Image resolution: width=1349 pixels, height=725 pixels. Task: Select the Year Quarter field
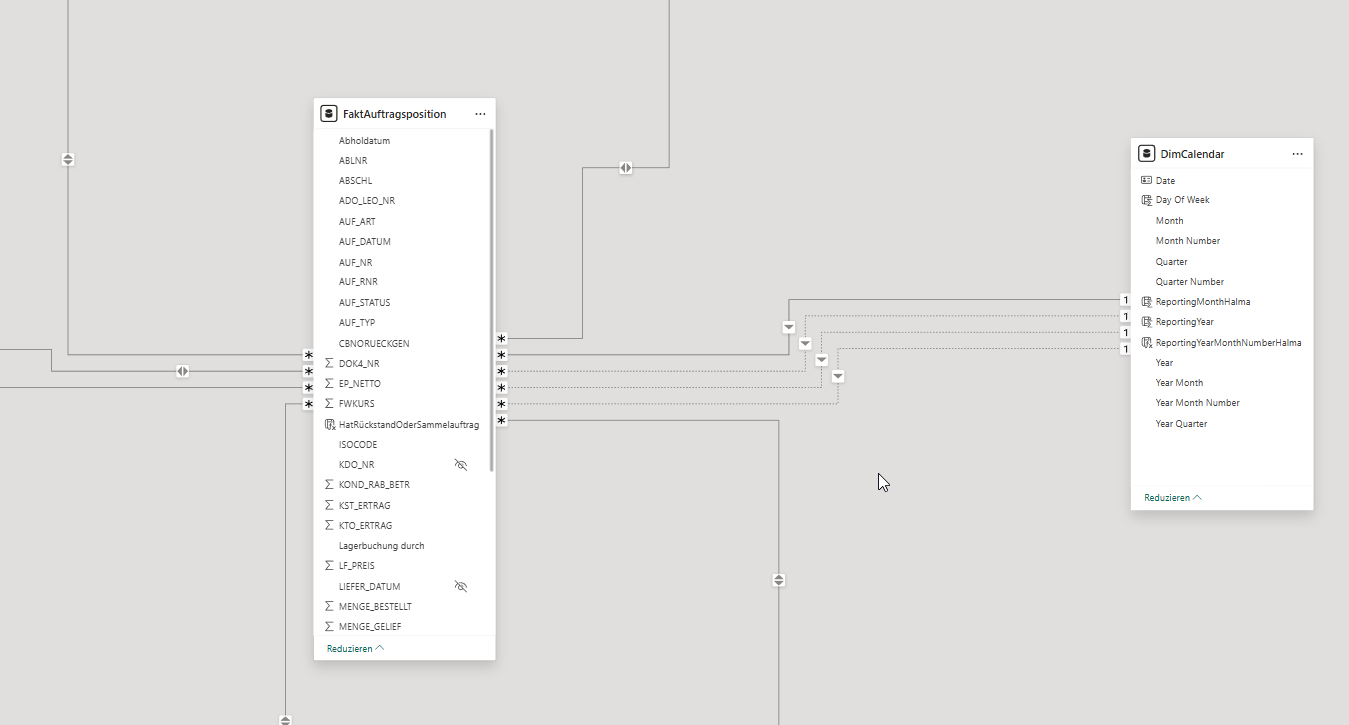(1182, 423)
